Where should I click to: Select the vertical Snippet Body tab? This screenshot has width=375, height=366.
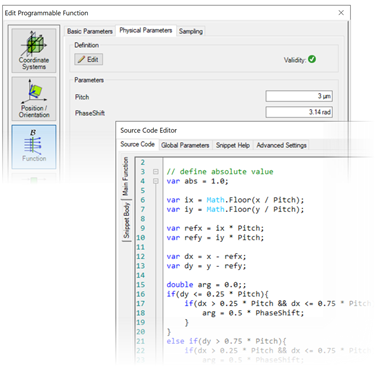point(126,220)
